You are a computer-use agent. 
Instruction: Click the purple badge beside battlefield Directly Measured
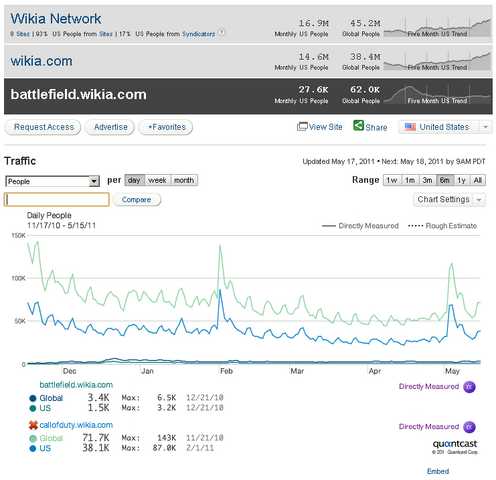click(469, 387)
